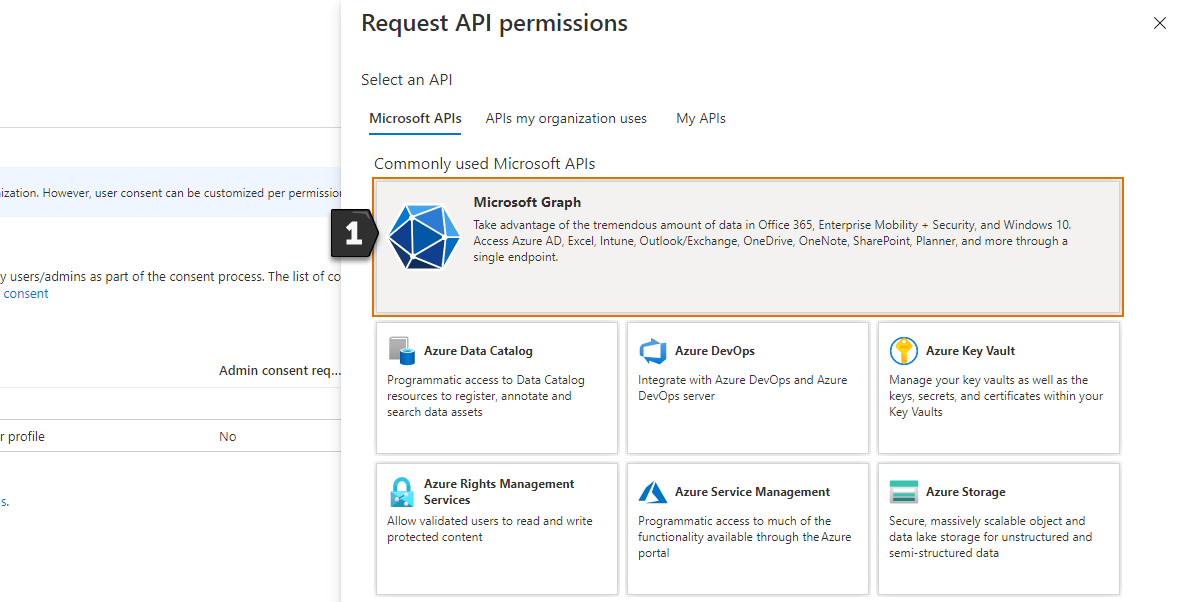The height and width of the screenshot is (602, 1178).
Task: Select the Azure Data Catalog API card
Action: tap(496, 388)
